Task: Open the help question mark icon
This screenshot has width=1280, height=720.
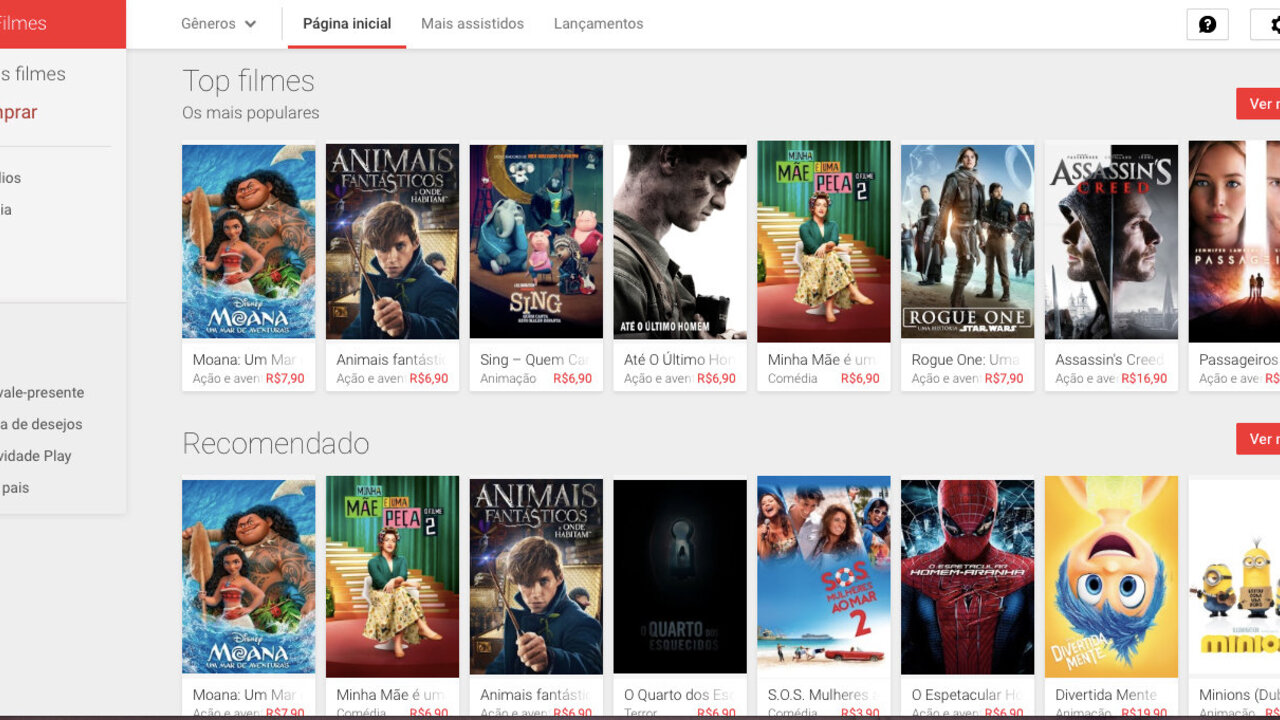Action: [1207, 24]
